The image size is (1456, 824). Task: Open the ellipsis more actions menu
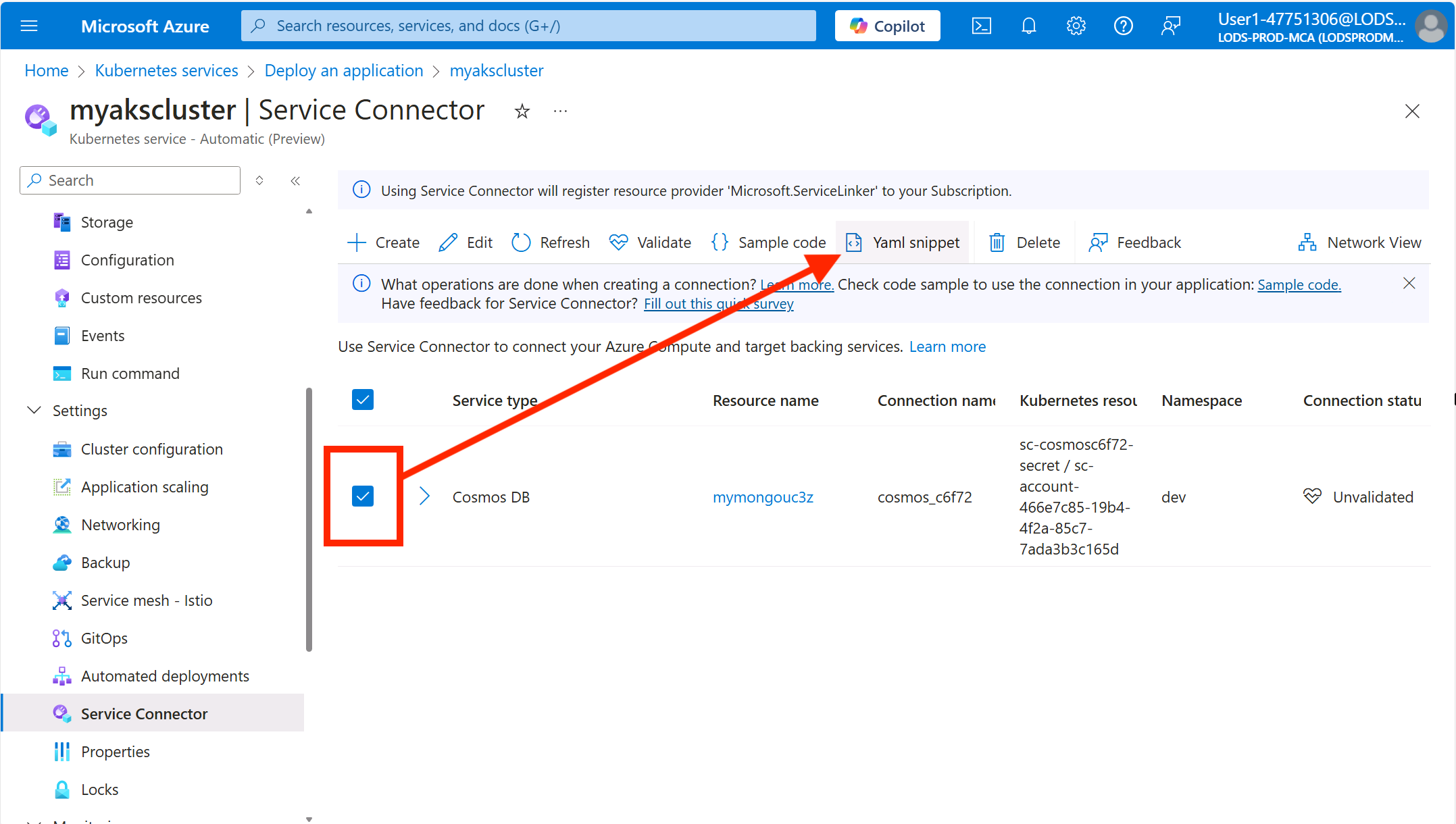pos(560,111)
